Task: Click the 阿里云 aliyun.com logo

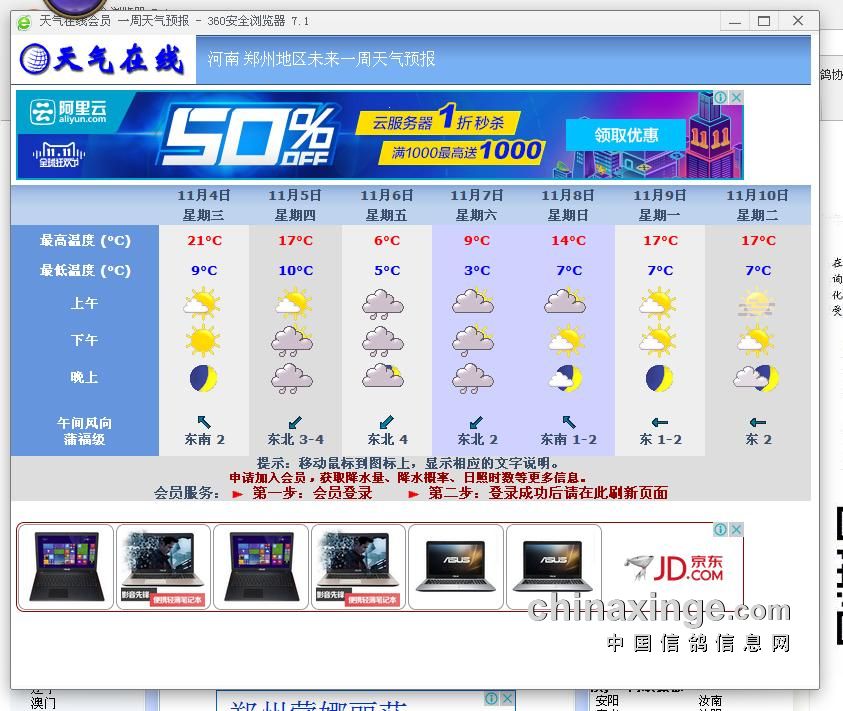Action: [68, 112]
